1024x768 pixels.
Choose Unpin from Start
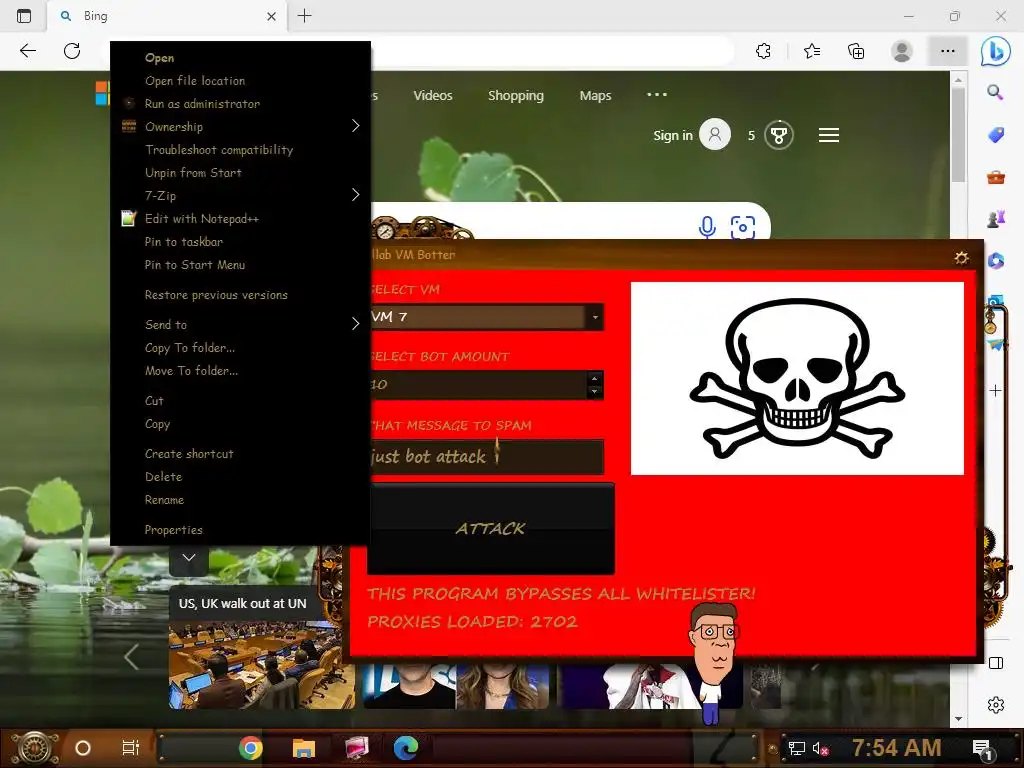(x=240, y=172)
